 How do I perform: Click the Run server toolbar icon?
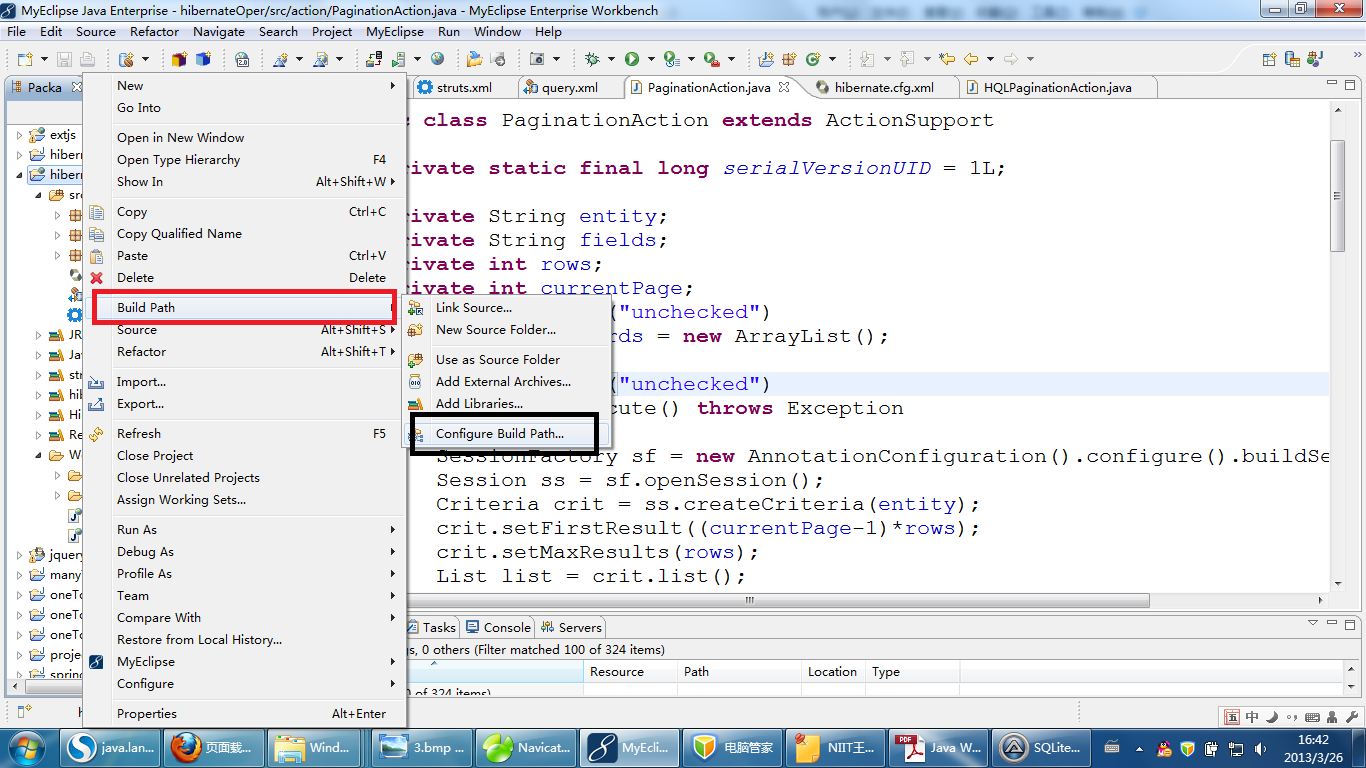coord(398,59)
